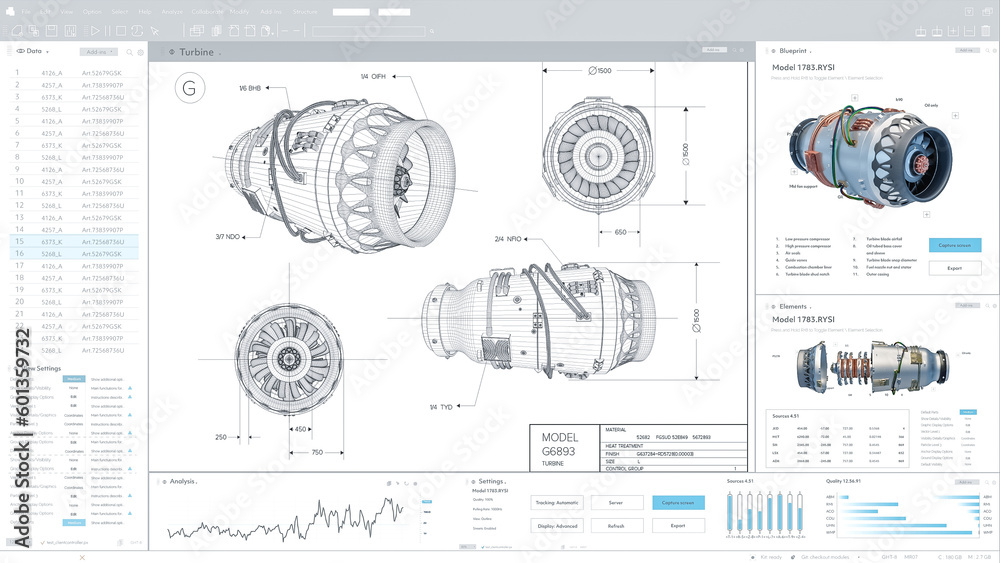Screen dimensions: 1000x563
Task: Open the Collaborate menu
Action: [207, 11]
